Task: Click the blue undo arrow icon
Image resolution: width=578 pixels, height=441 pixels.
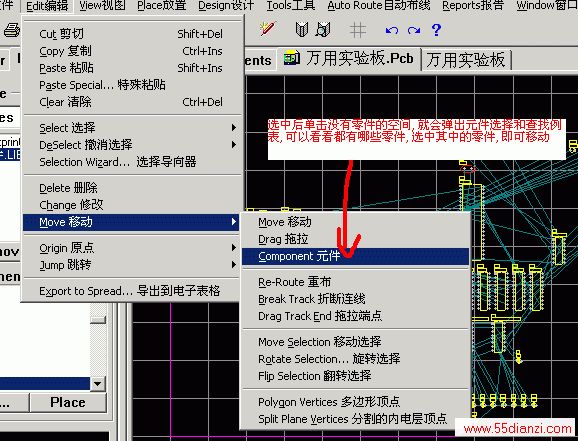Action: [x=391, y=30]
